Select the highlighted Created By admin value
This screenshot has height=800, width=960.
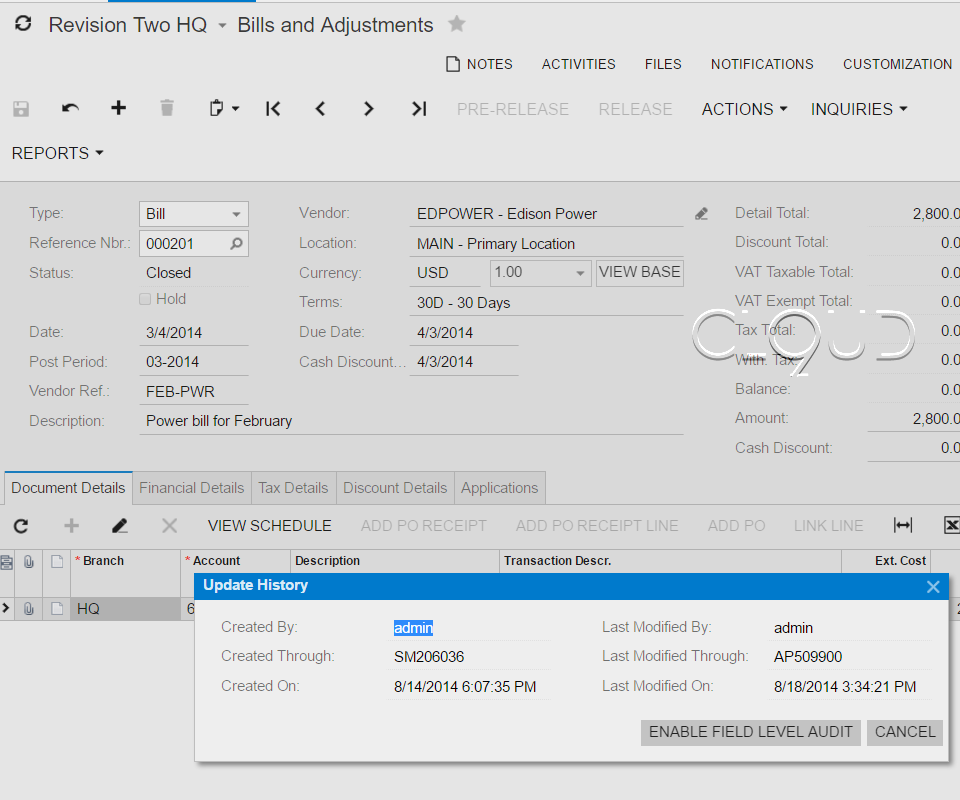pyautogui.click(x=413, y=628)
